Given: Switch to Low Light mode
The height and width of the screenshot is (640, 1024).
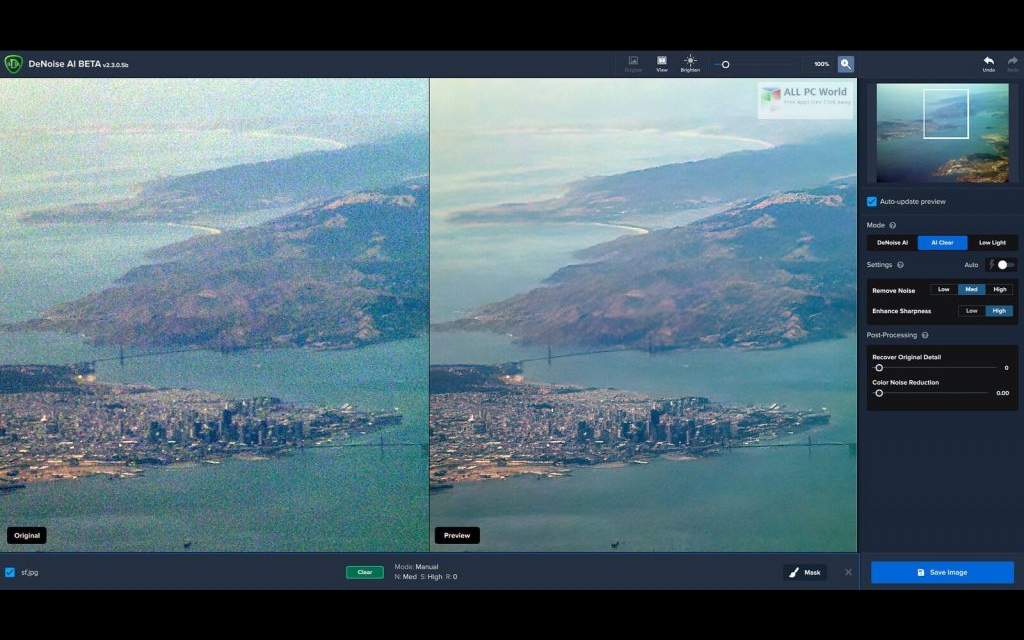Looking at the screenshot, I should [x=992, y=243].
